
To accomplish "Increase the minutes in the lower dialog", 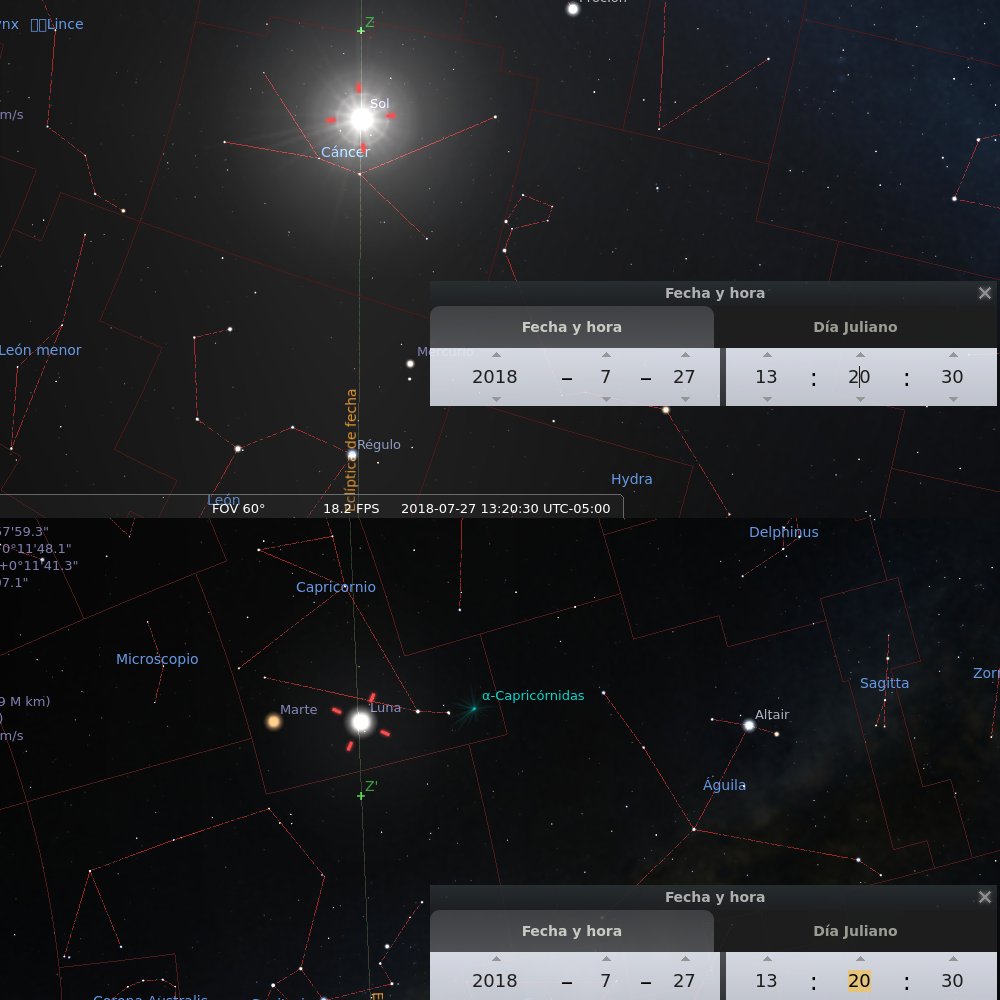I will 860,959.
